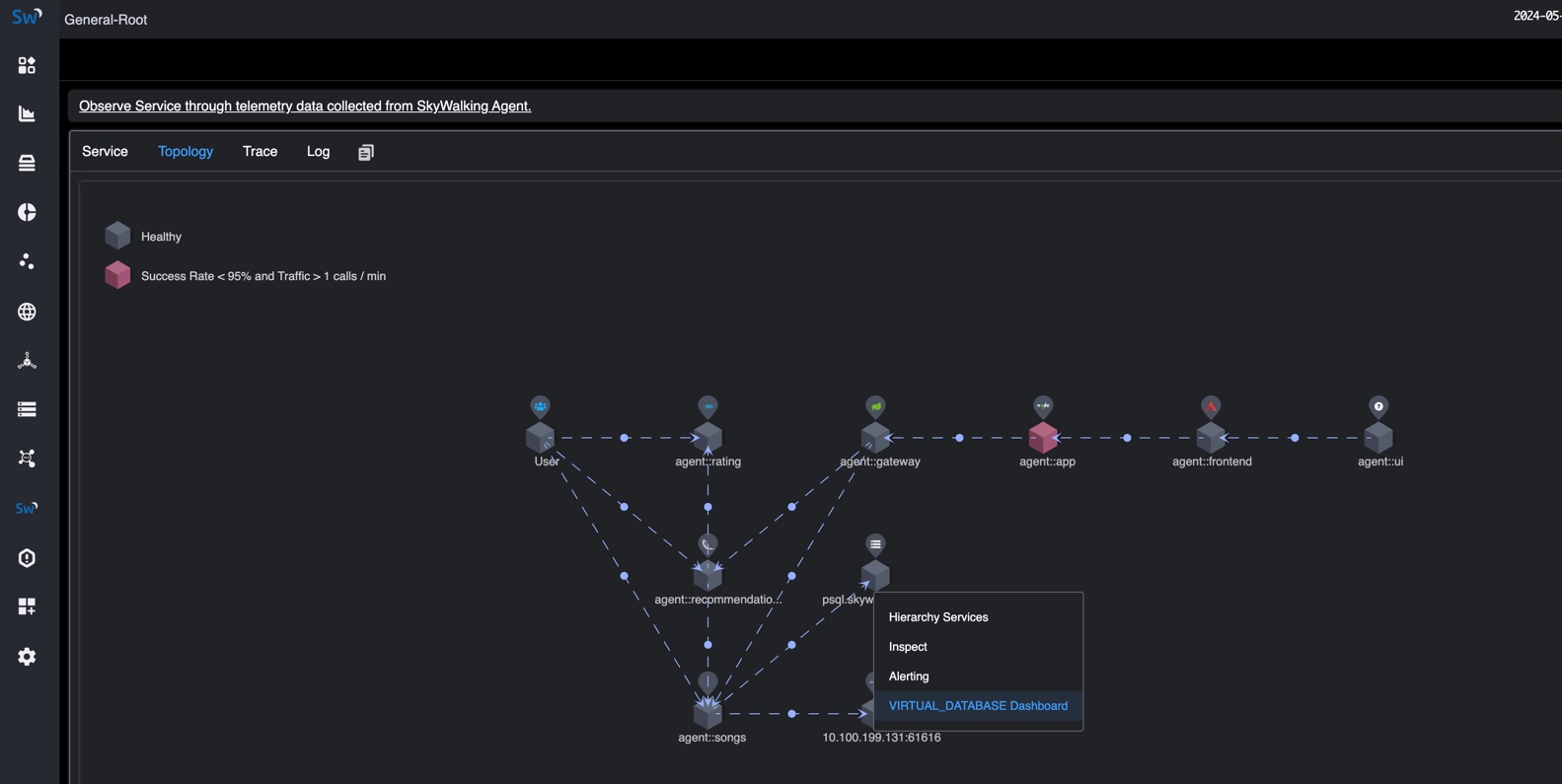Viewport: 1562px width, 784px height.
Task: Select the agent::frontend topology node
Action: [x=1211, y=438]
